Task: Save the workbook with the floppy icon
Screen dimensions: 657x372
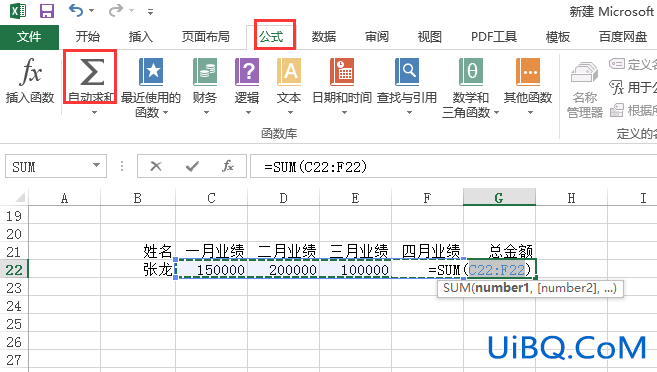Action: (x=47, y=10)
